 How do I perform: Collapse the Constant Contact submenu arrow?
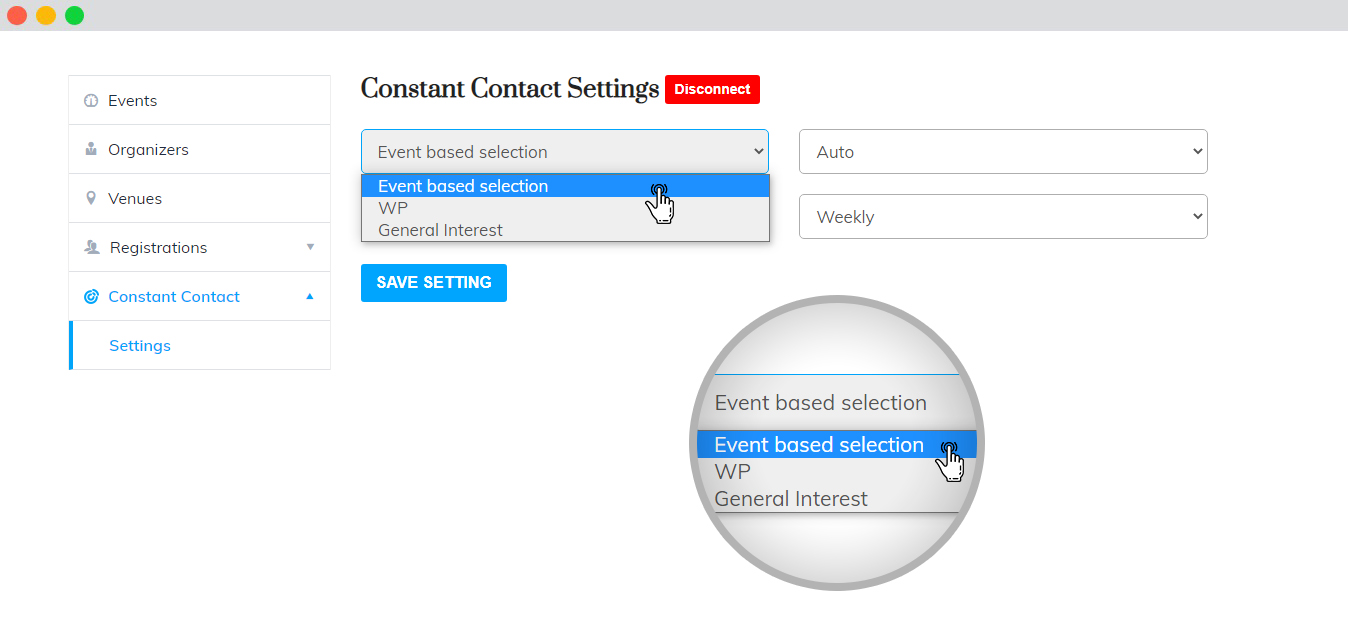310,296
